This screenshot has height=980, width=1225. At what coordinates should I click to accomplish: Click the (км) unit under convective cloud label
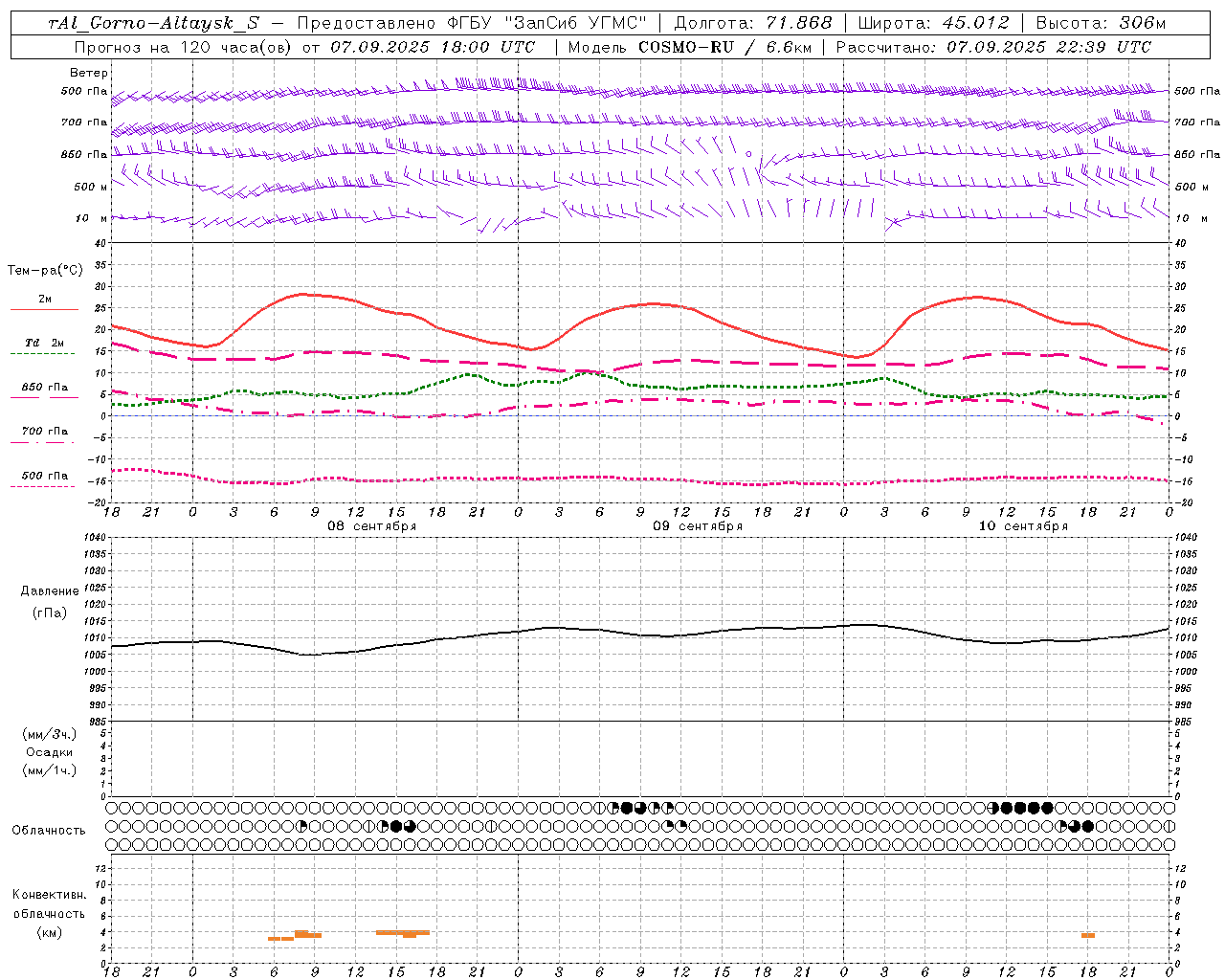coord(50,932)
